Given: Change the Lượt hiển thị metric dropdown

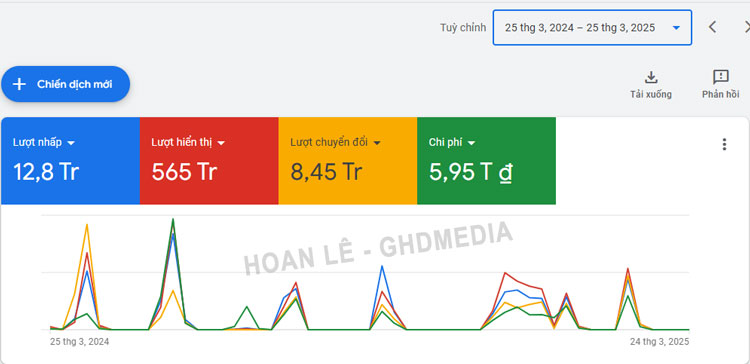Looking at the screenshot, I should coord(188,143).
